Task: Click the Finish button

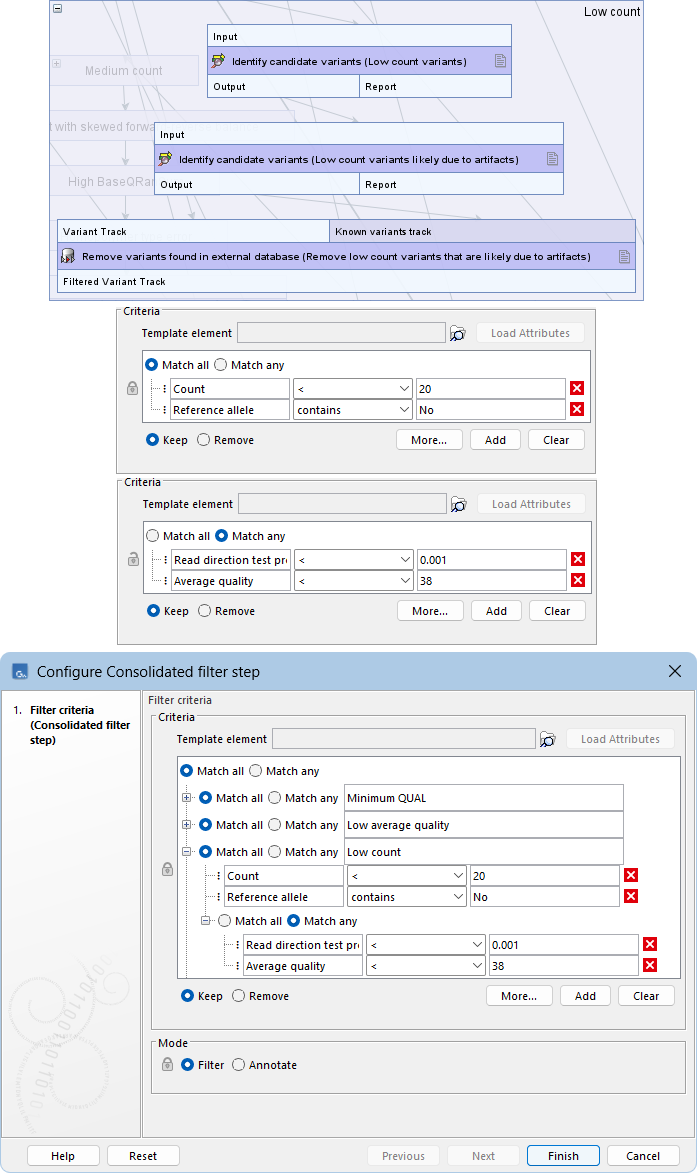Action: (x=563, y=1156)
